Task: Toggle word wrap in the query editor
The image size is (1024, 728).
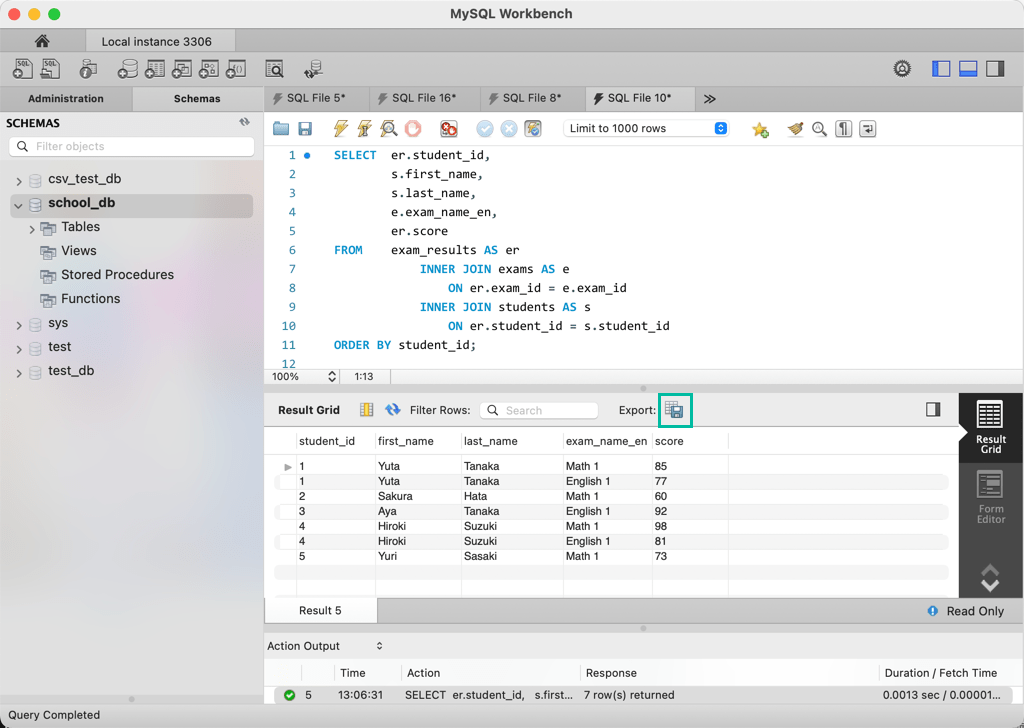Action: coord(869,129)
